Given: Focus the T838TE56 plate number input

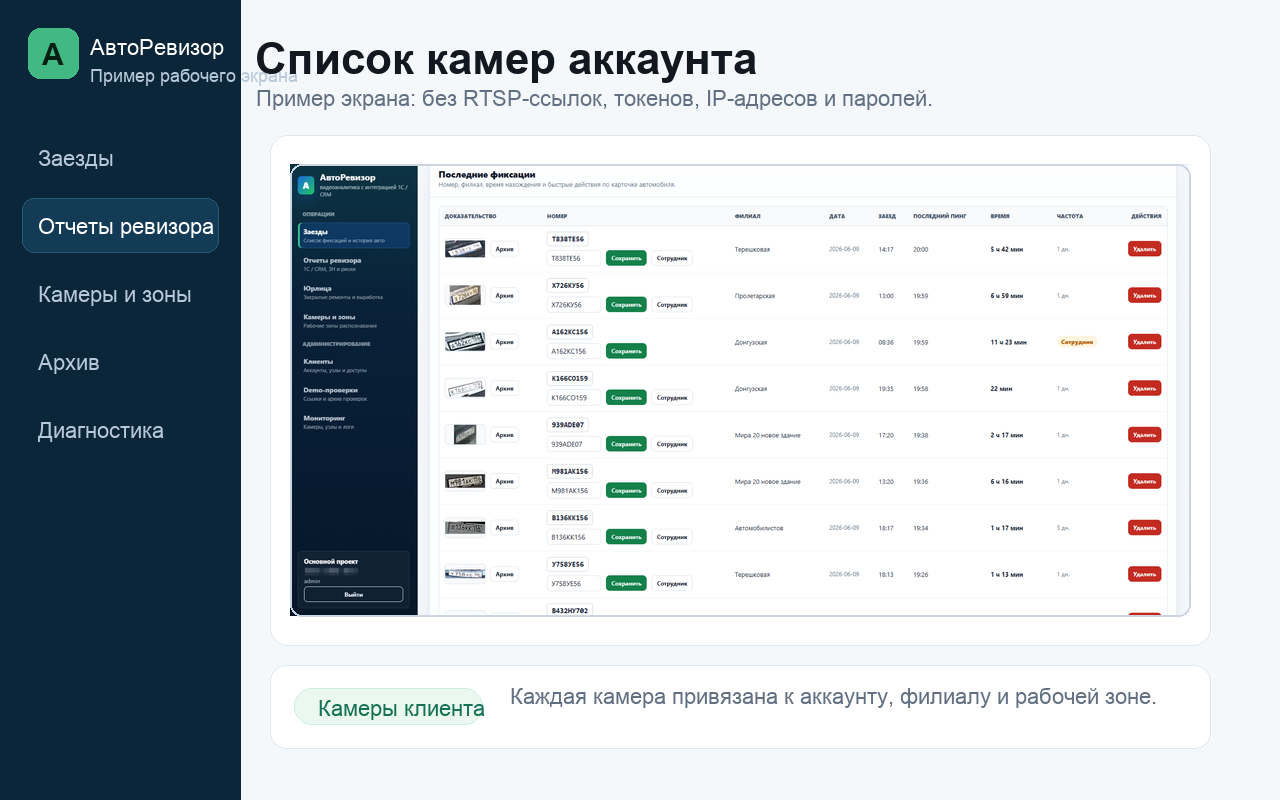Looking at the screenshot, I should pyautogui.click(x=574, y=258).
